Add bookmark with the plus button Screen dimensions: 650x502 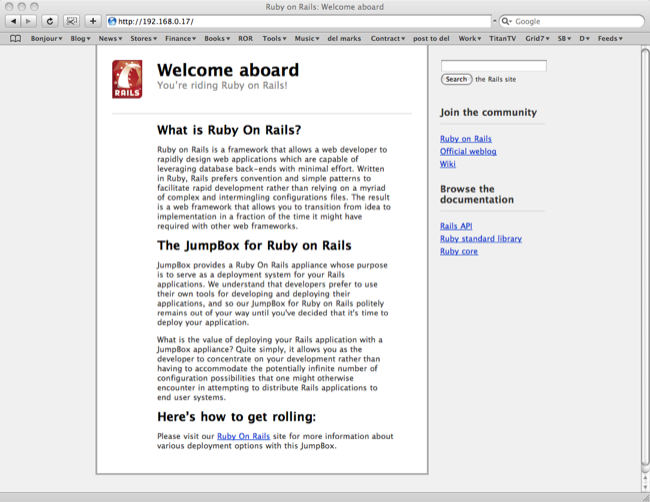click(x=93, y=21)
